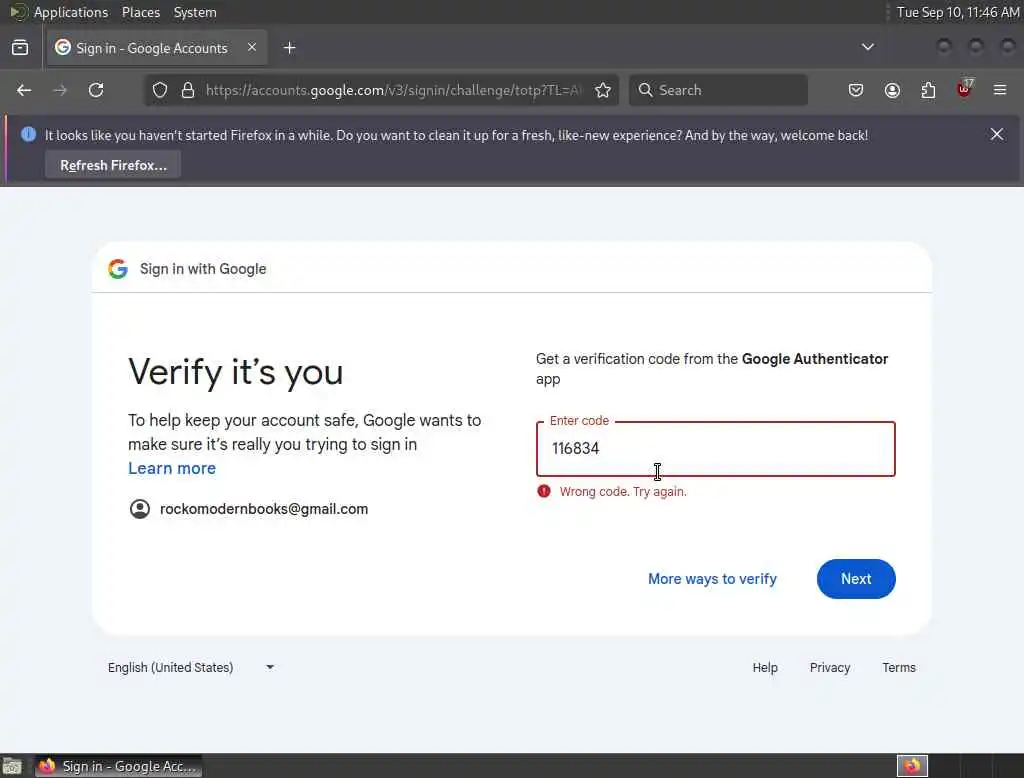Open the English (United States) language dropdown
Screen dimensions: 1024x778
(x=191, y=668)
